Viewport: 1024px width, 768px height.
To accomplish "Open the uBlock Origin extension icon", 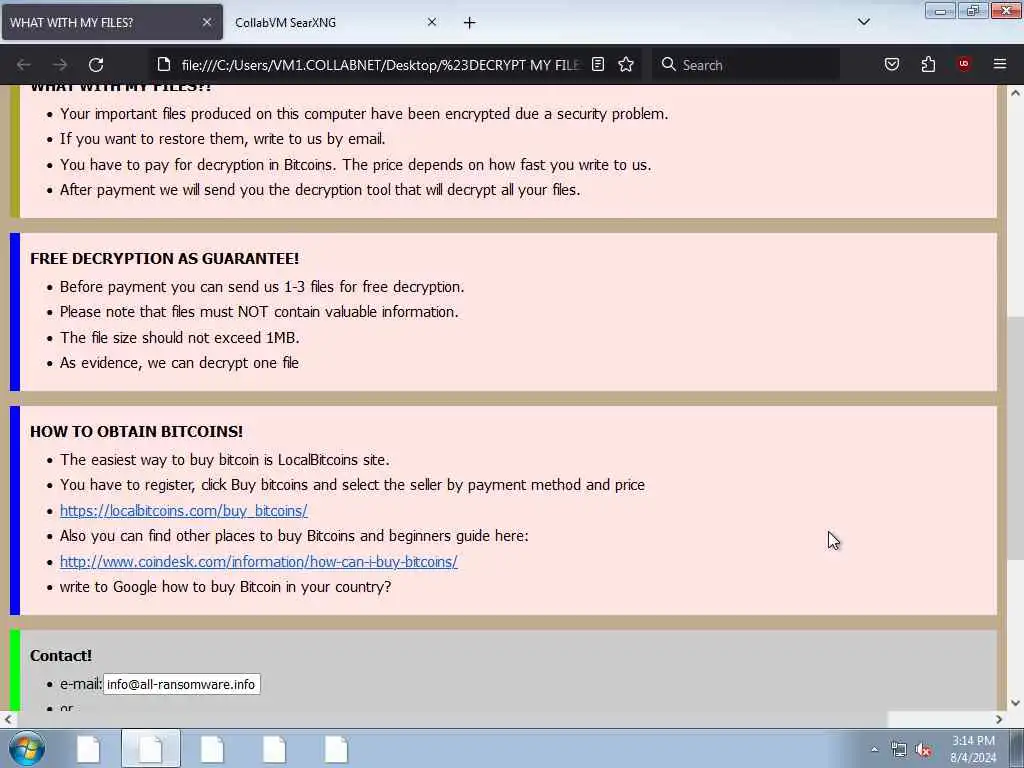I will coord(964,64).
